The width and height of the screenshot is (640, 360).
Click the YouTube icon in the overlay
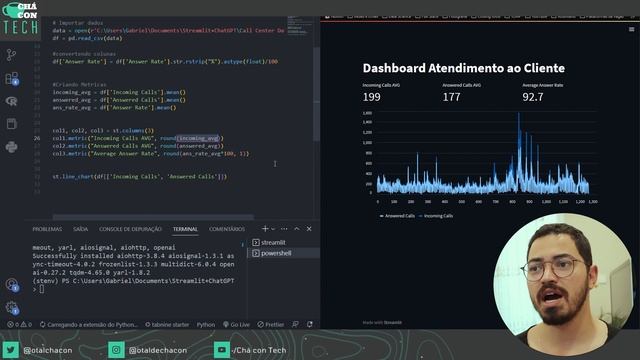click(x=222, y=350)
